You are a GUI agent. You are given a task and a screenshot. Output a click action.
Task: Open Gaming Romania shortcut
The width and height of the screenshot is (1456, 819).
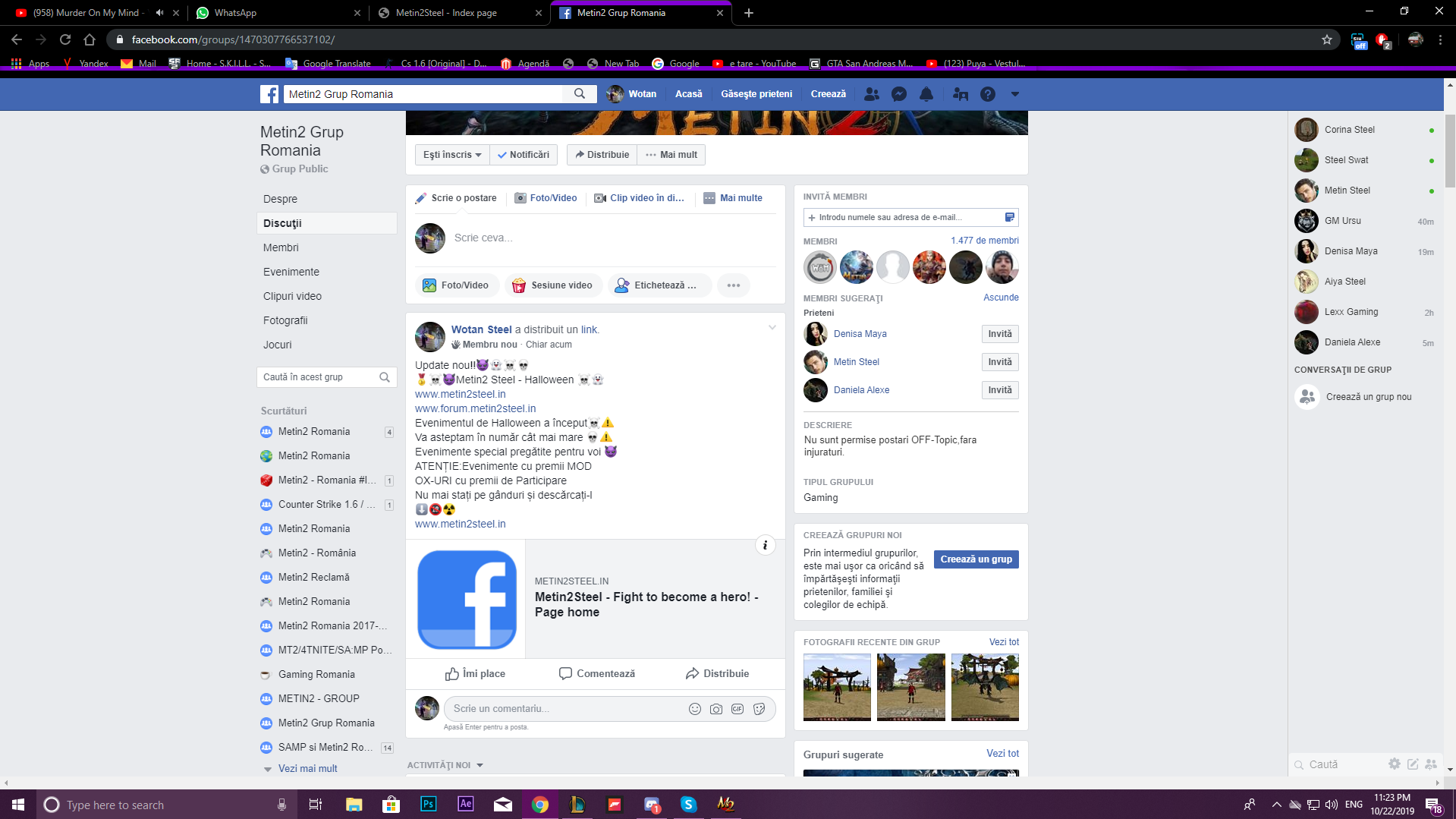coord(316,675)
